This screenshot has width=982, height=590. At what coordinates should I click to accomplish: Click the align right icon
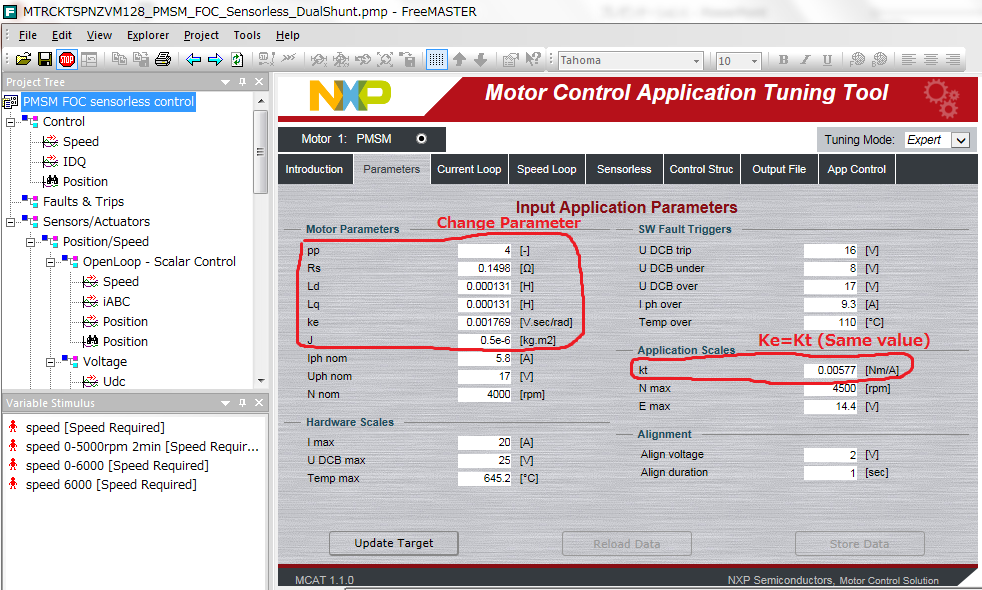coord(953,60)
